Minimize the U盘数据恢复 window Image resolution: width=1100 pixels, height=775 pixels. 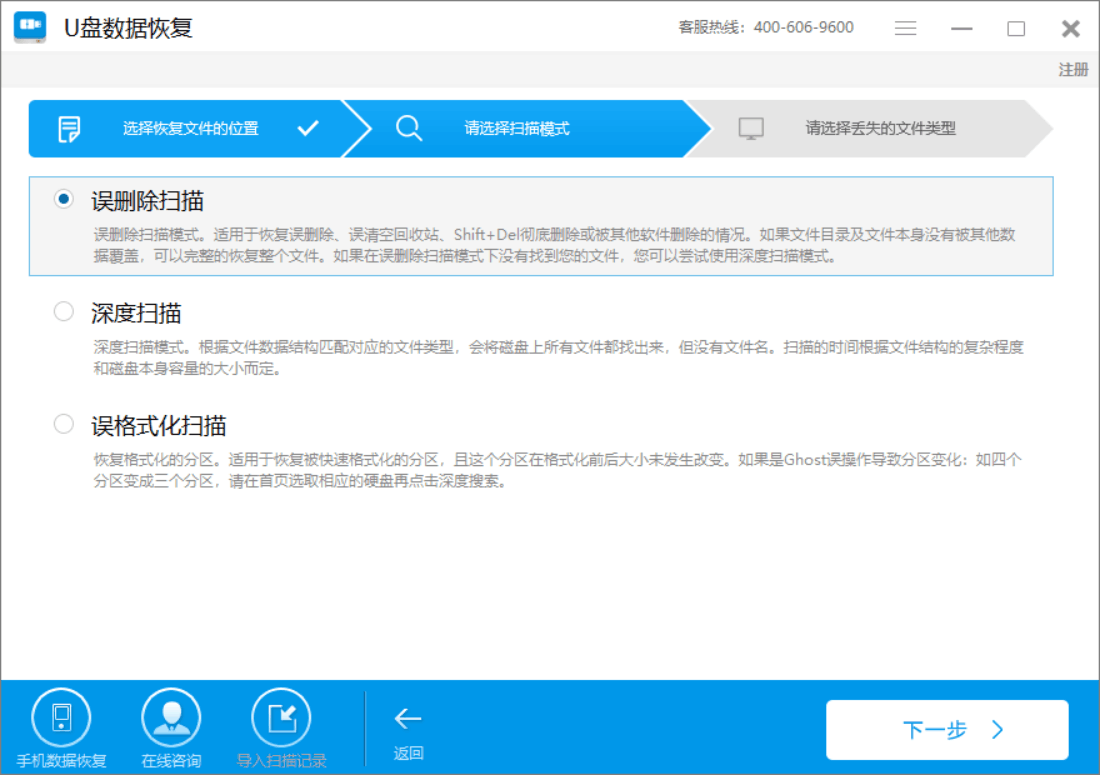tap(962, 28)
